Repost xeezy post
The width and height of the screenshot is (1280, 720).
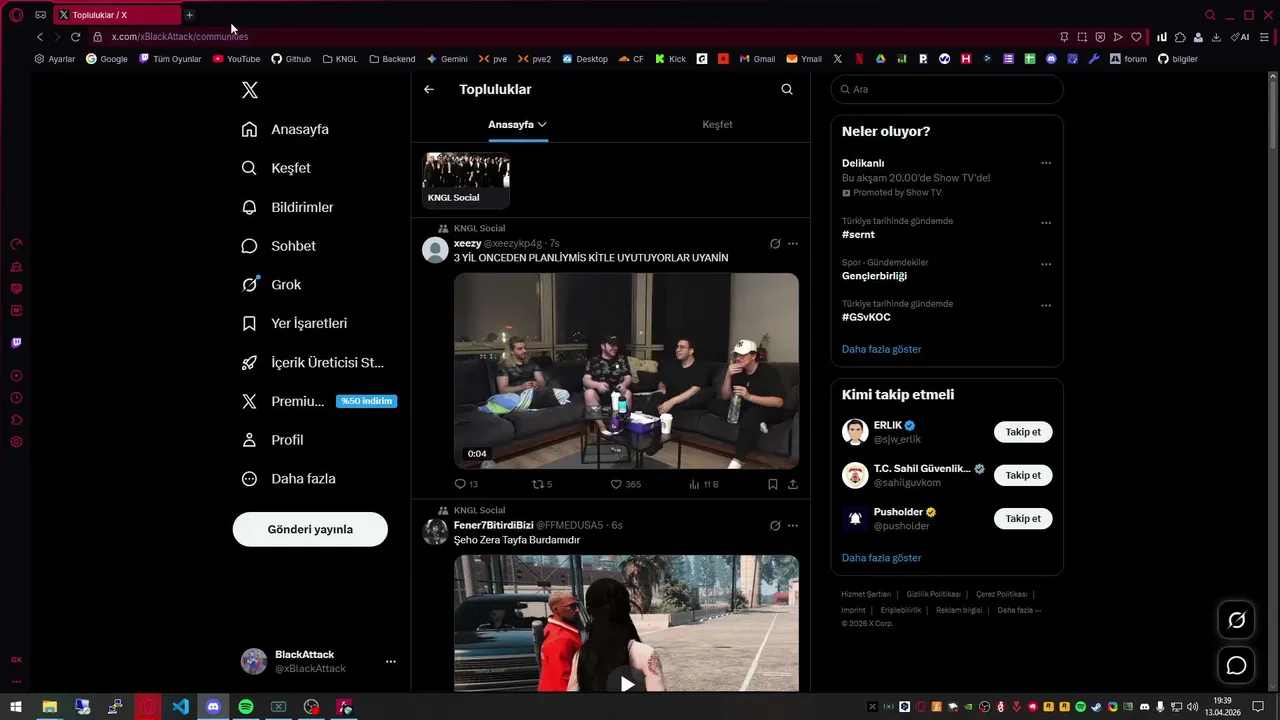pos(542,484)
